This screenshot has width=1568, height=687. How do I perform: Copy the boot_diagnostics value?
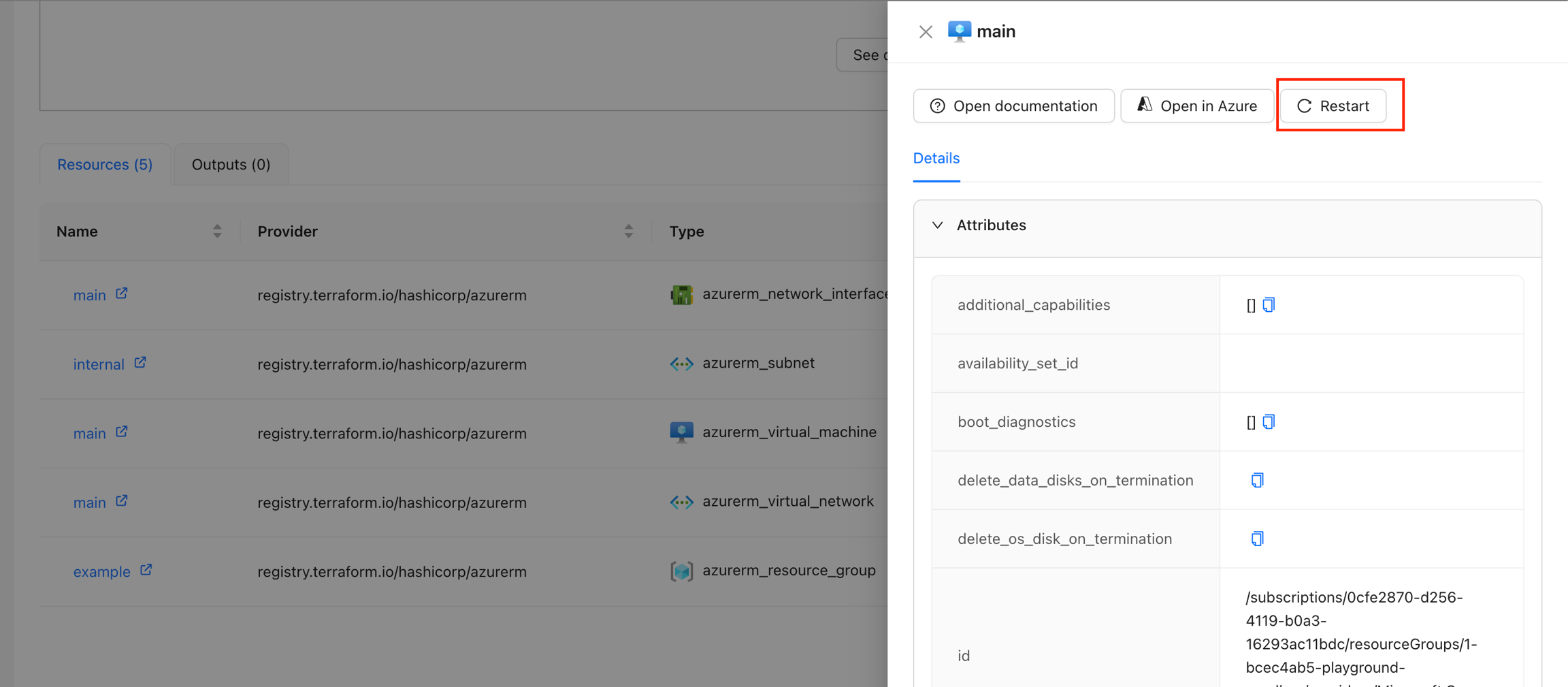(x=1269, y=422)
